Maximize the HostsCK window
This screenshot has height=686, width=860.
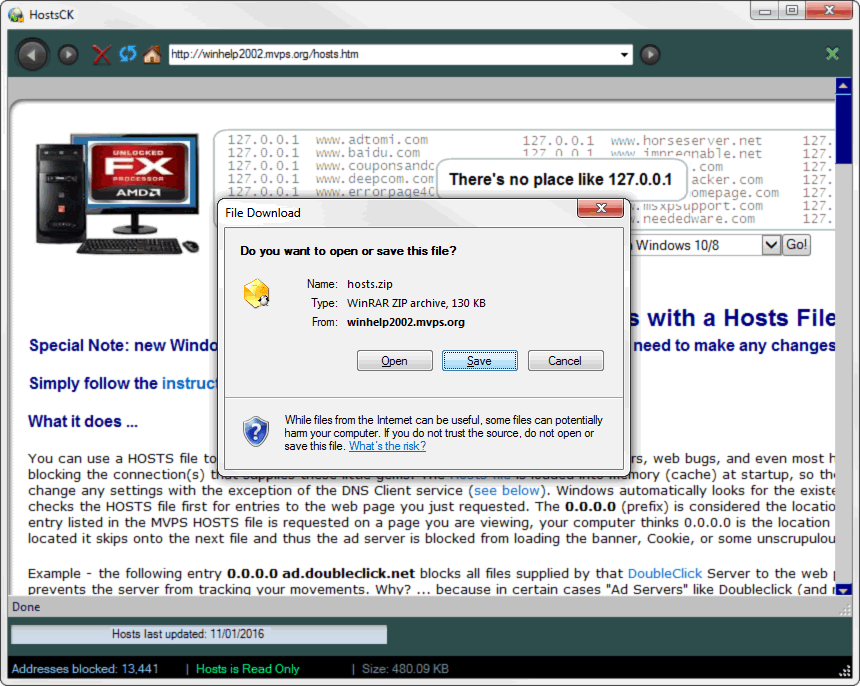pyautogui.click(x=792, y=11)
